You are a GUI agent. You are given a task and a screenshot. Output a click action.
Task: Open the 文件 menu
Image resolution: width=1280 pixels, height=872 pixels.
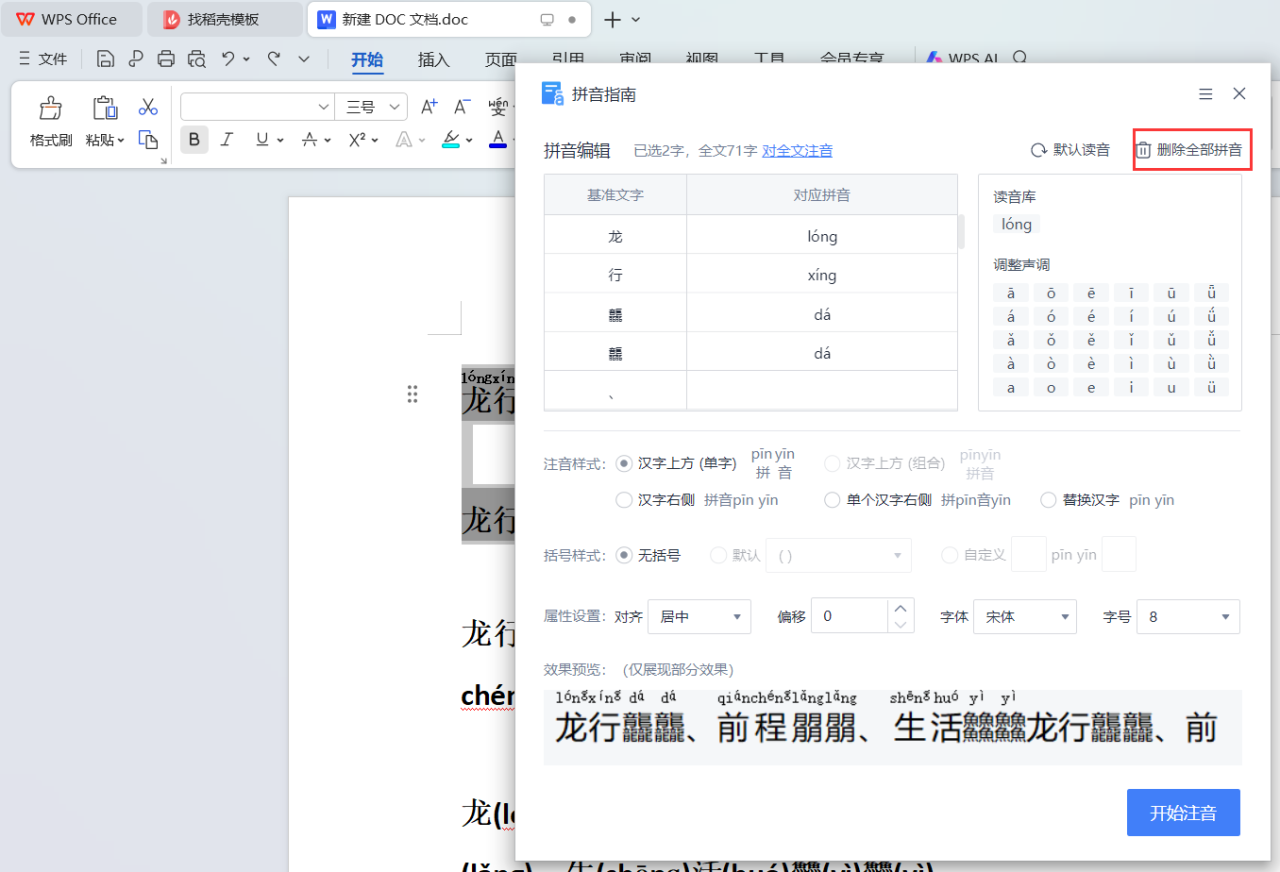tap(42, 59)
